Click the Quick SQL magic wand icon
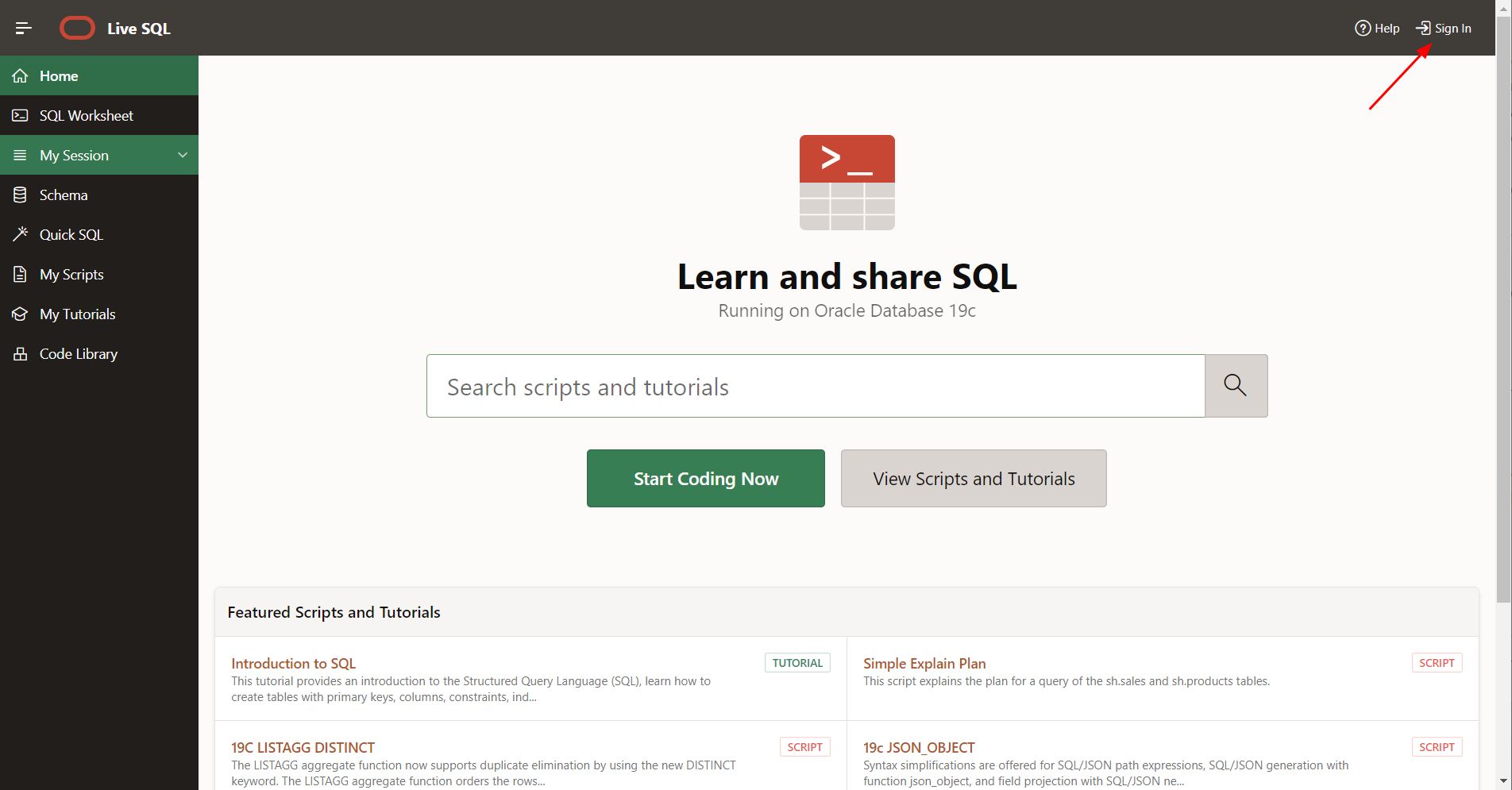This screenshot has height=790, width=1512. [x=20, y=234]
